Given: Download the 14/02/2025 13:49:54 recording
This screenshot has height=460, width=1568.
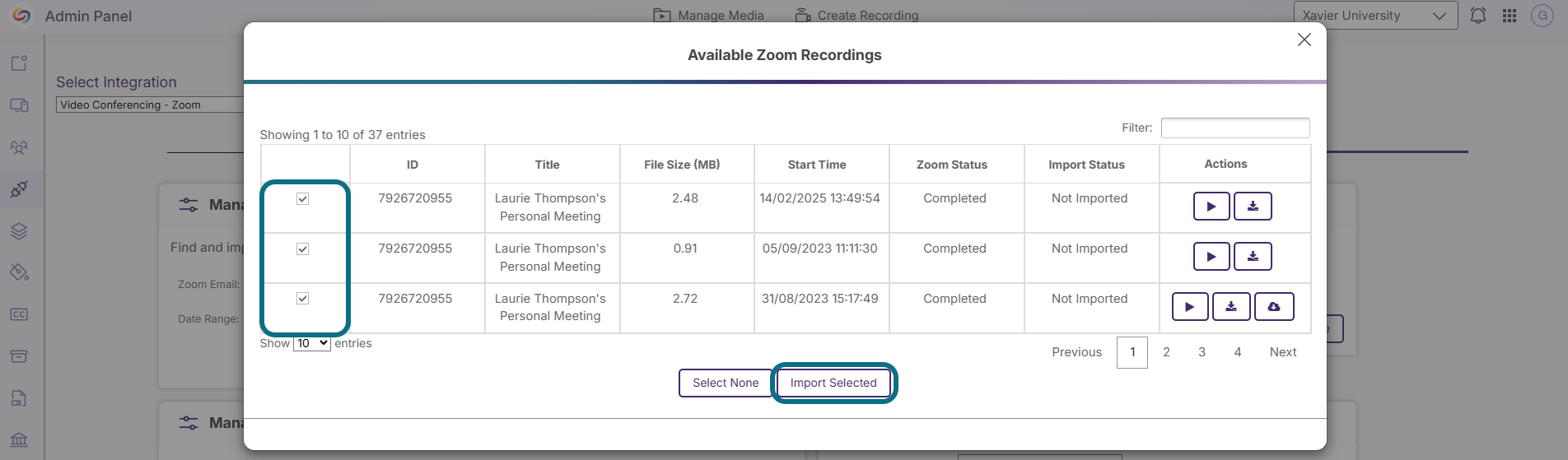Looking at the screenshot, I should point(1253,207).
